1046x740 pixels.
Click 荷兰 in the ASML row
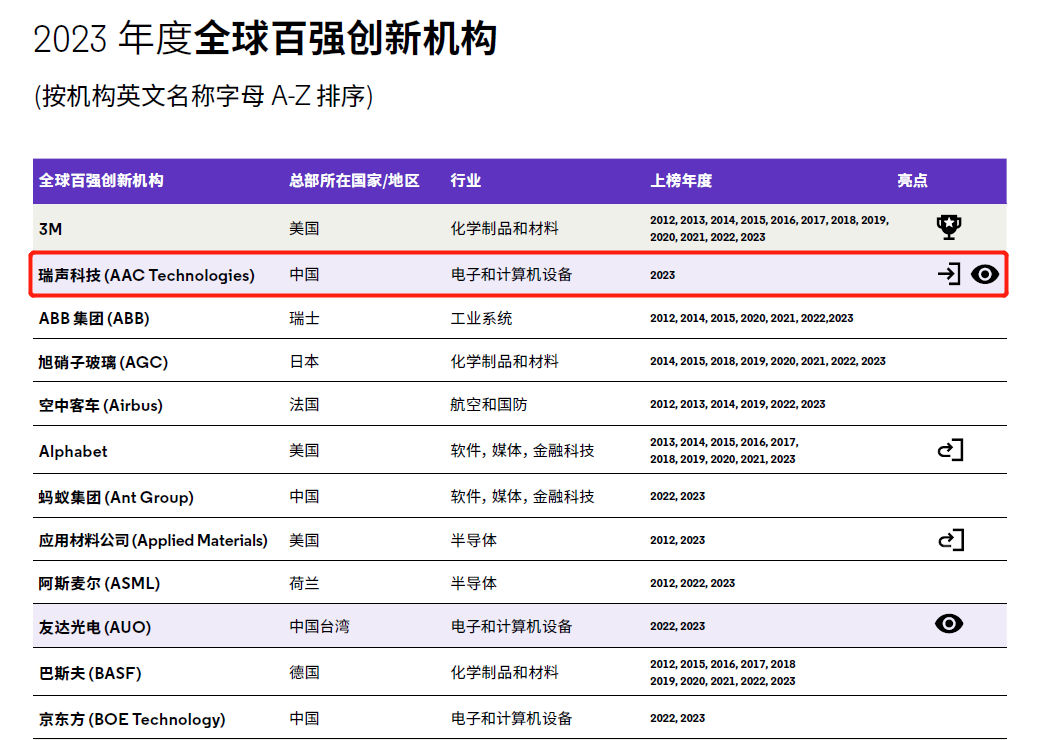coord(304,583)
